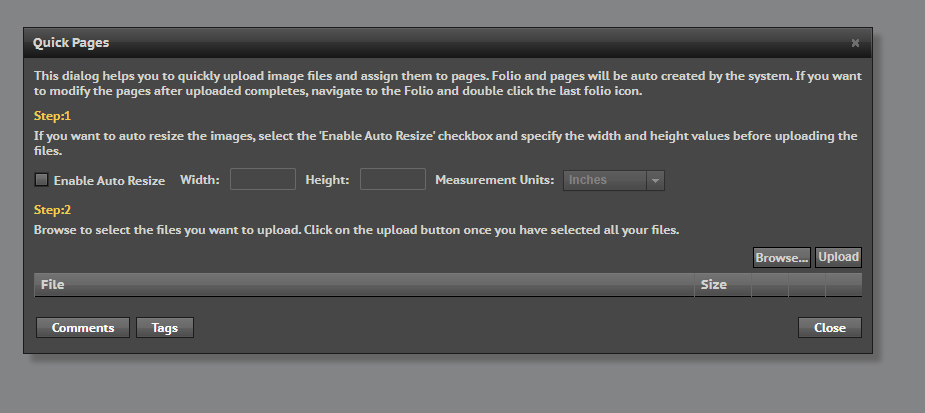
Task: Click the Upload button
Action: [838, 257]
